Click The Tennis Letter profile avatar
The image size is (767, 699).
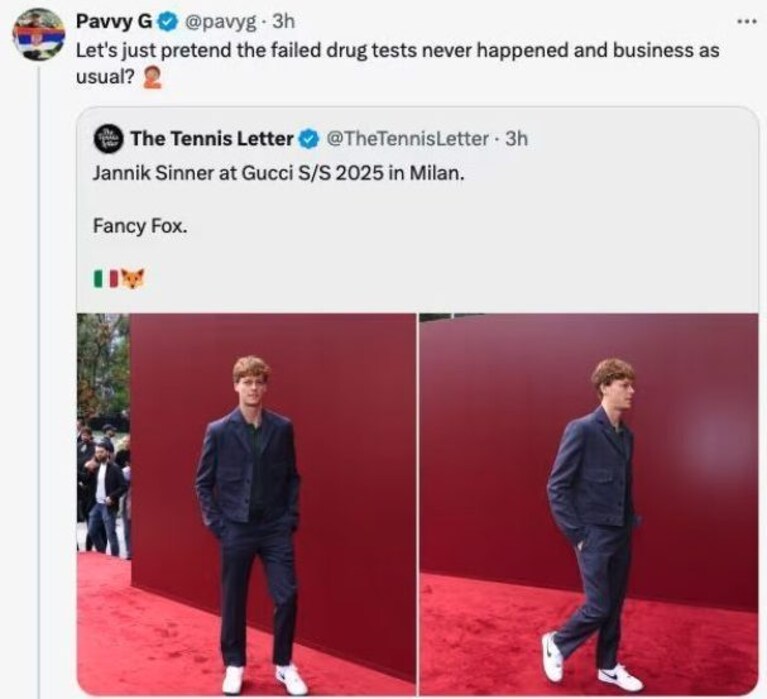(x=107, y=139)
